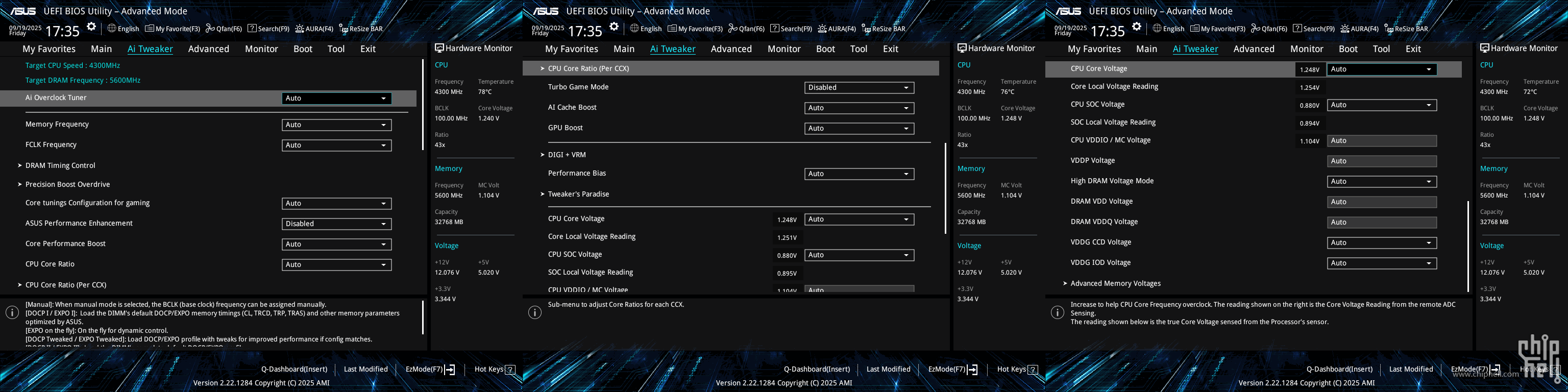The height and width of the screenshot is (392, 1568).
Task: Open settings gear in right BIOS screen
Action: [1136, 27]
